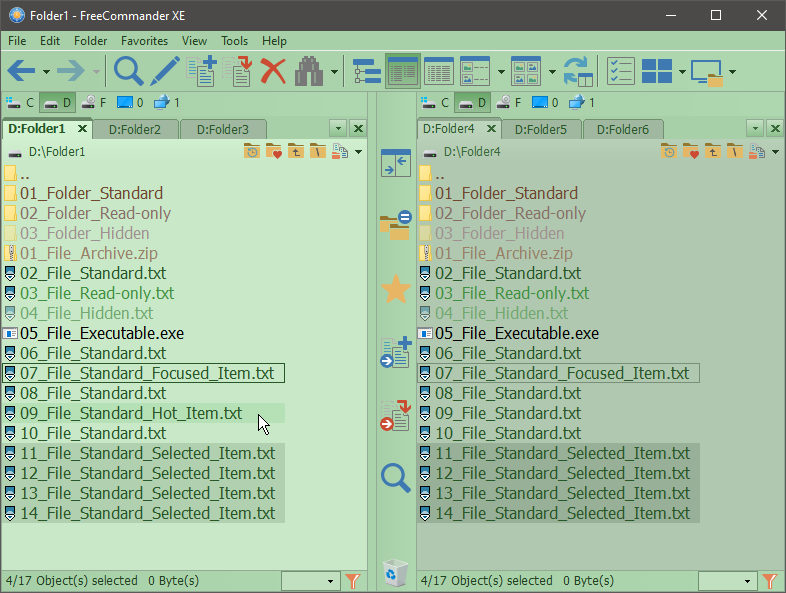This screenshot has width=786, height=593.
Task: Open the left panel tab list dropdown
Action: point(337,128)
